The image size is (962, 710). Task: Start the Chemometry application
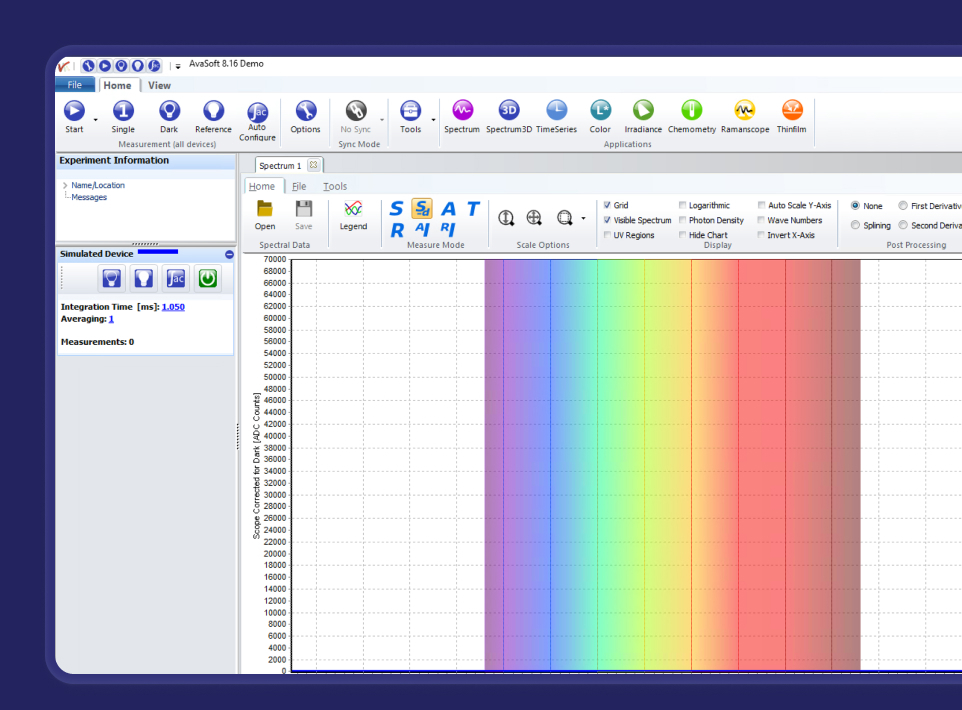(691, 112)
